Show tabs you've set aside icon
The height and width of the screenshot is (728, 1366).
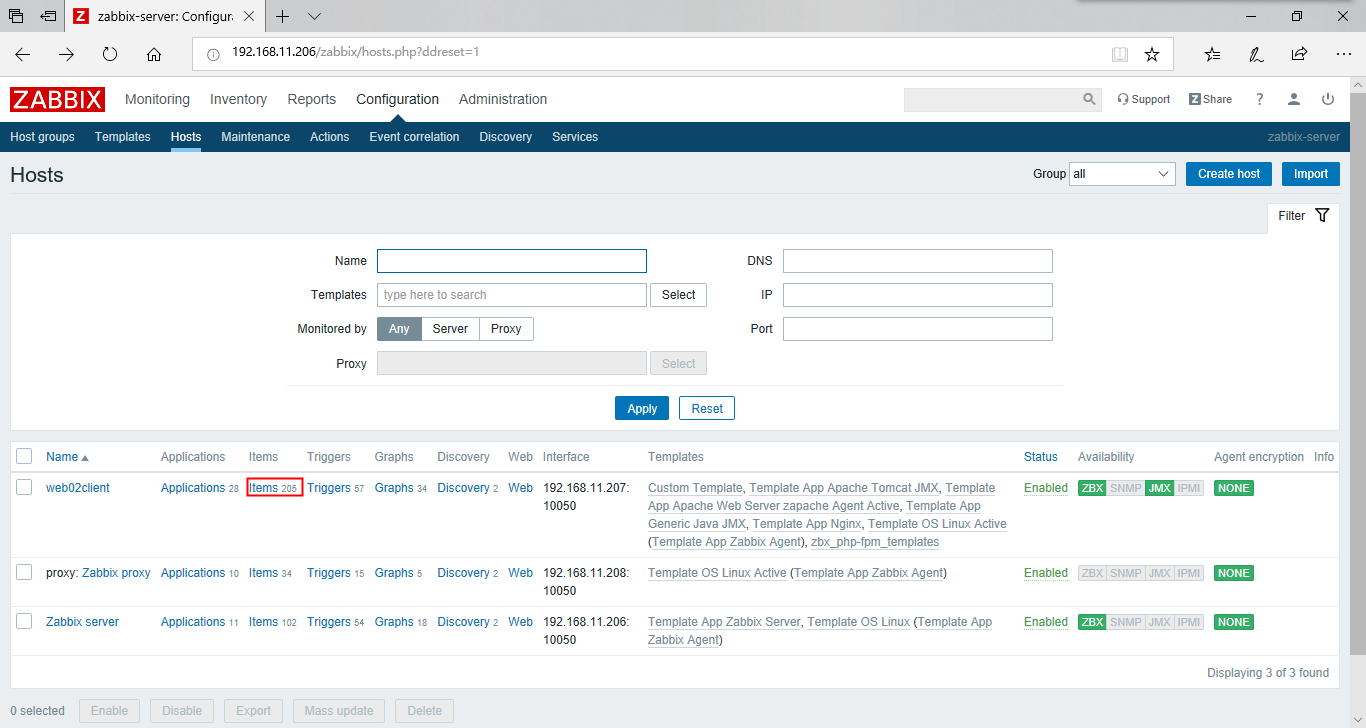coord(16,16)
